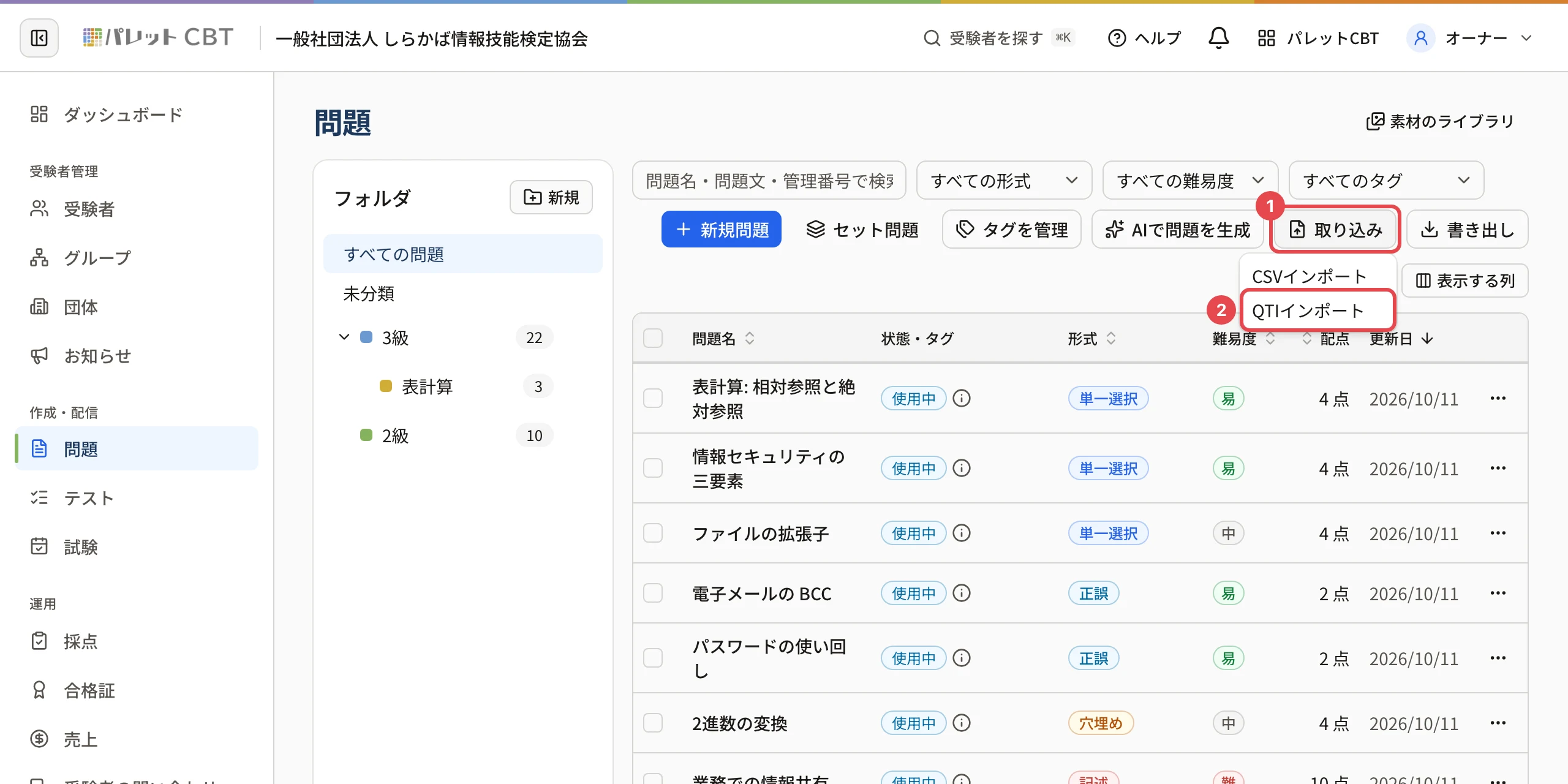Image resolution: width=1568 pixels, height=784 pixels.
Task: Open the すべての形式 filter dropdown
Action: tap(1004, 181)
